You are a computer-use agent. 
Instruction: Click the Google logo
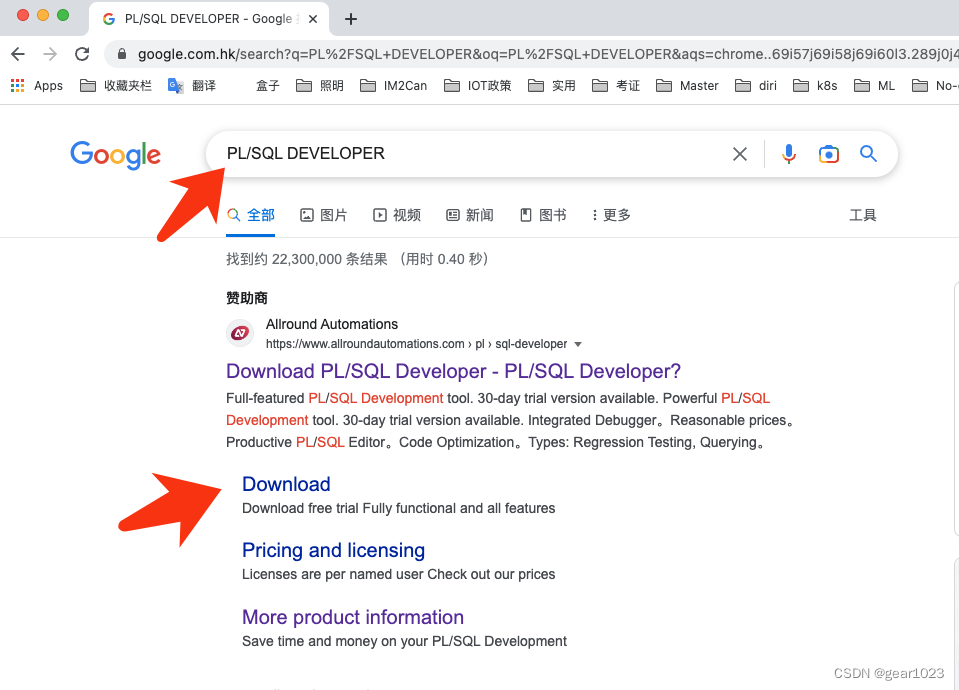115,155
